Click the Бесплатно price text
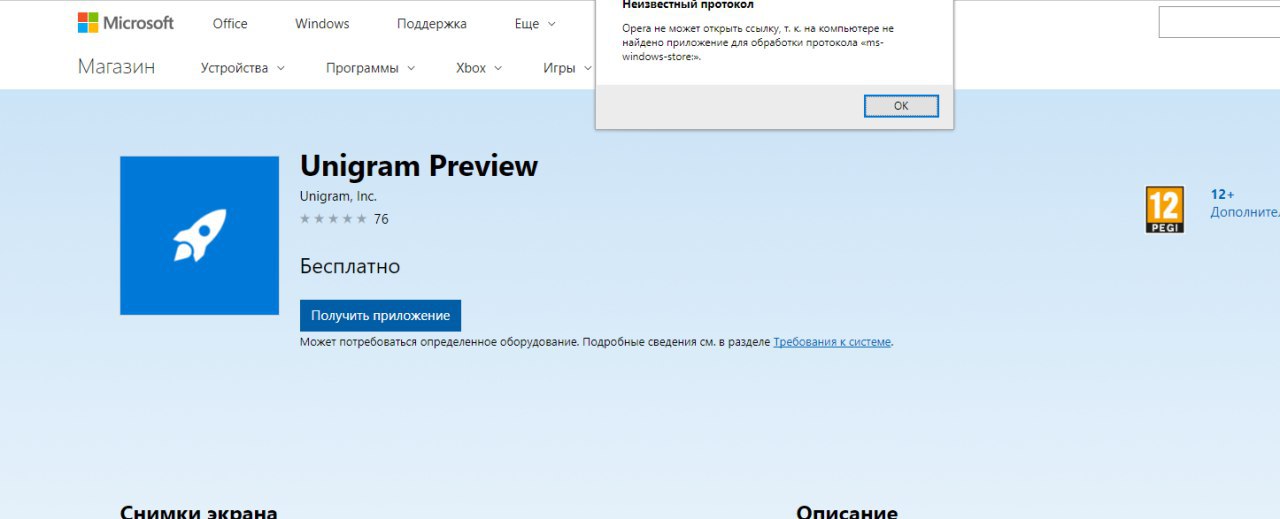The width and height of the screenshot is (1280, 519). (350, 267)
